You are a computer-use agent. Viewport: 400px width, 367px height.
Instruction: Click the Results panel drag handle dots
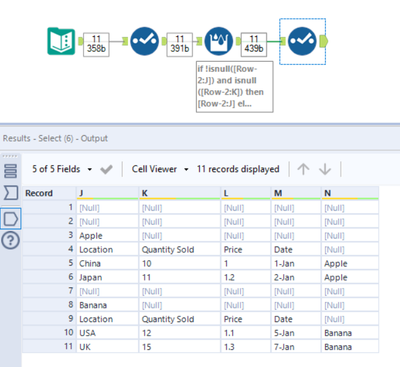10,156
